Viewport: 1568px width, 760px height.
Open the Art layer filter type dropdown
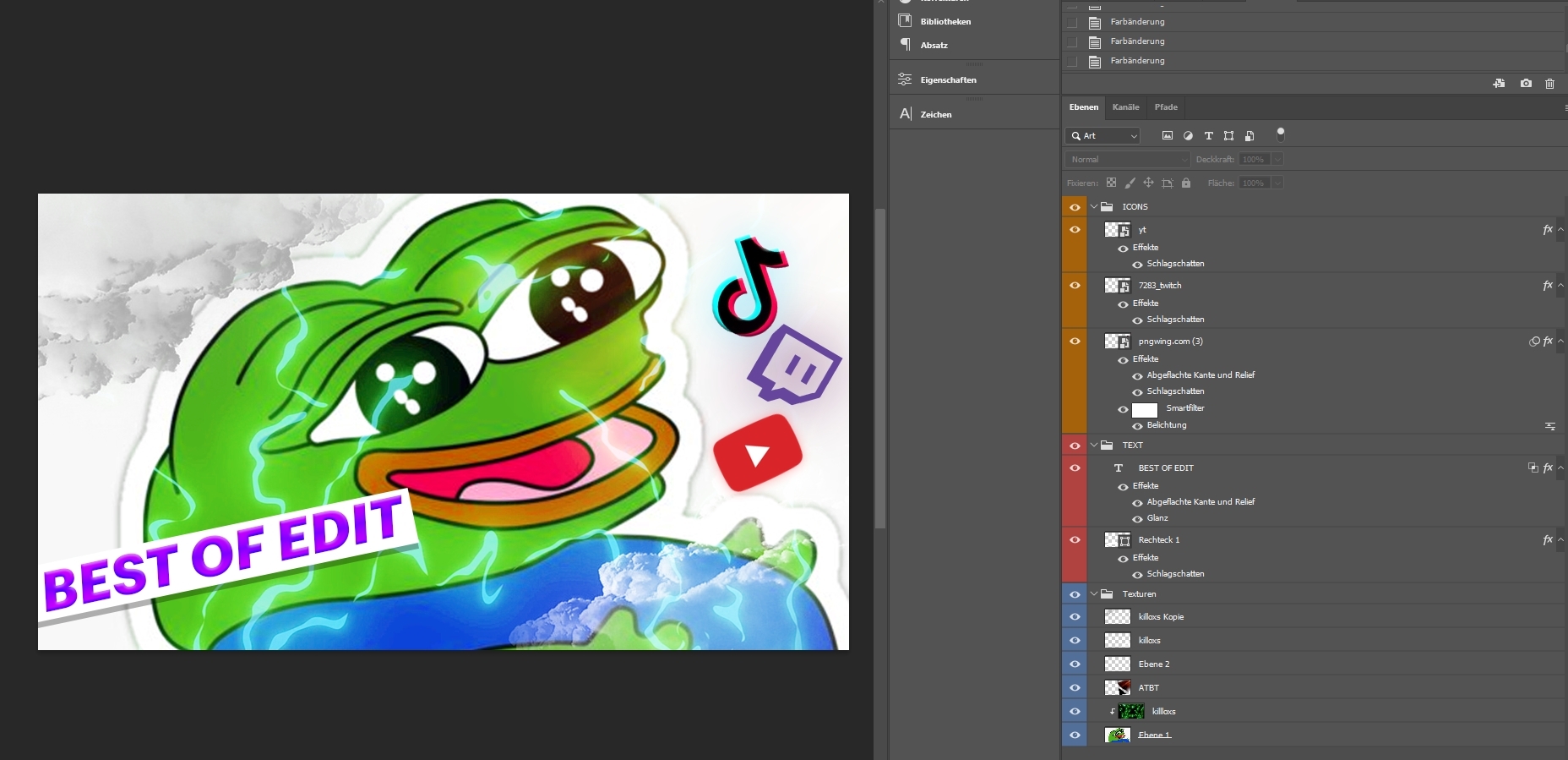click(x=1103, y=136)
